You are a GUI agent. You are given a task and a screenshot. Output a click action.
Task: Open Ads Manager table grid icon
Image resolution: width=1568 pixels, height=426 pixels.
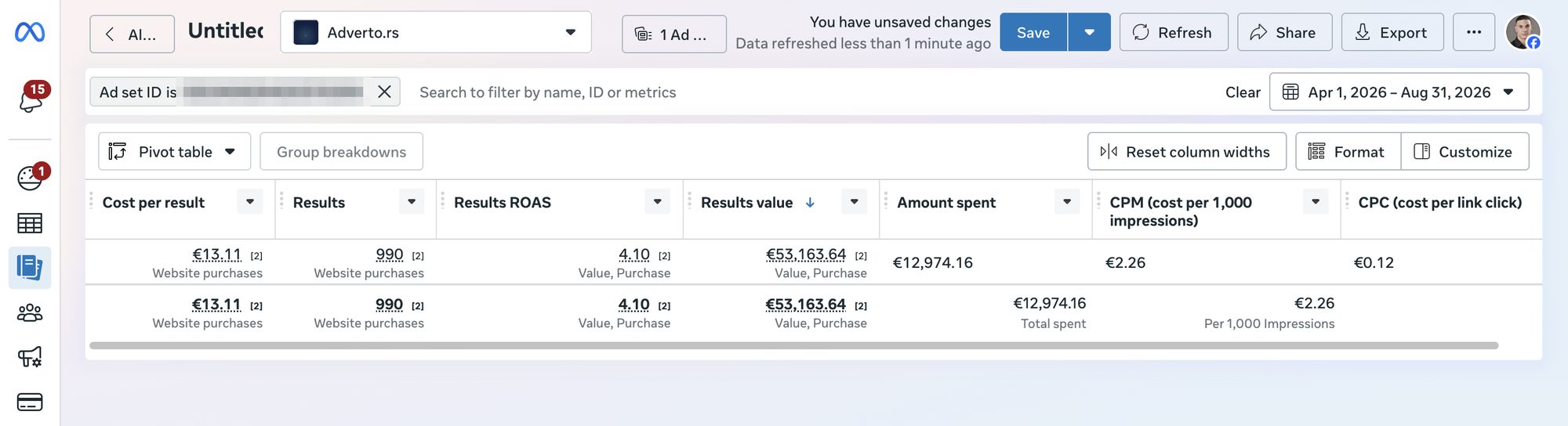point(30,223)
